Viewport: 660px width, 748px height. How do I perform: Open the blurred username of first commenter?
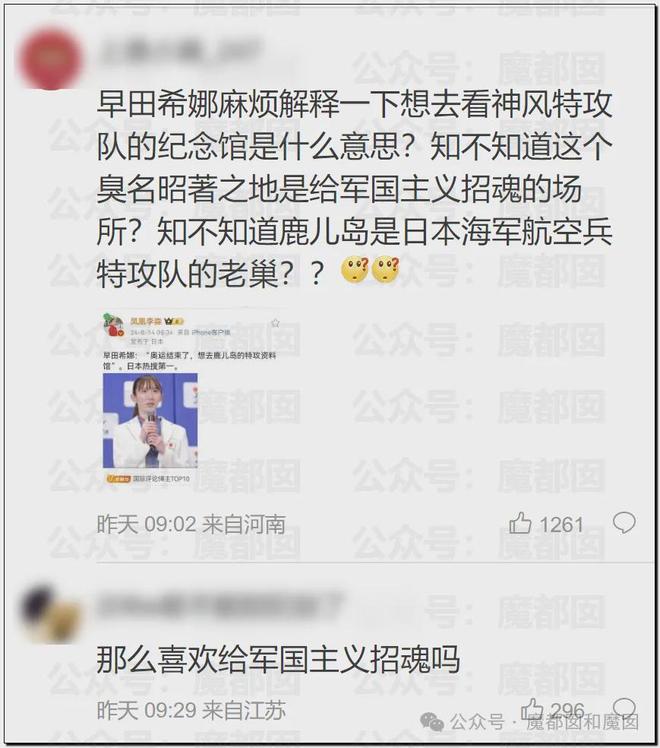pyautogui.click(x=180, y=51)
